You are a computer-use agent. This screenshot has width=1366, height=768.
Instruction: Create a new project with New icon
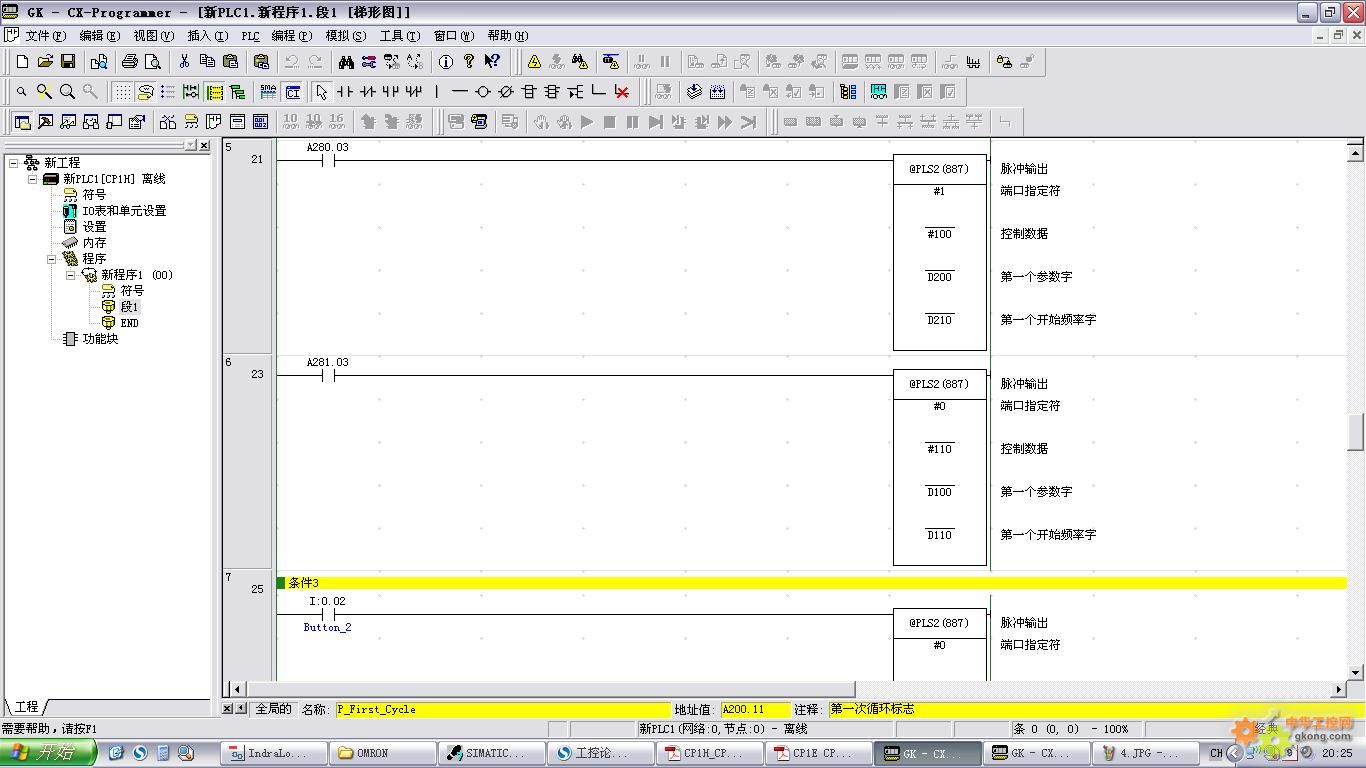pos(22,62)
